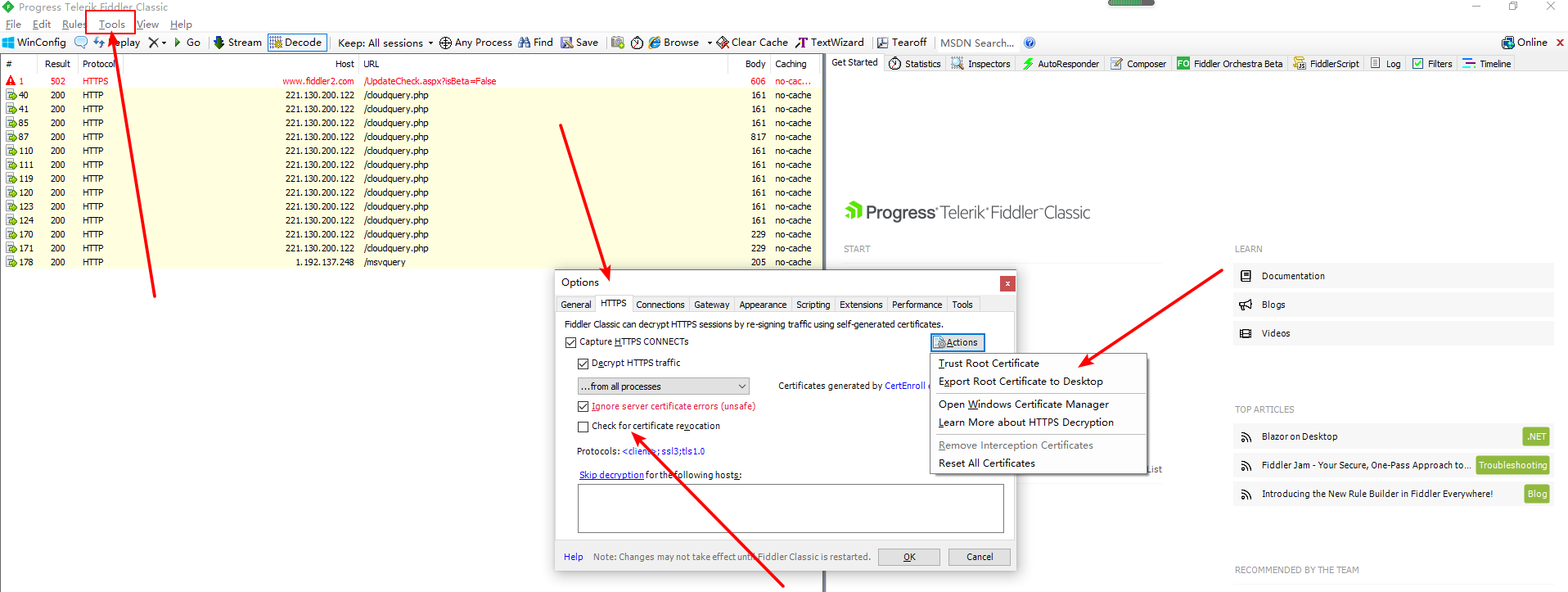This screenshot has height=592, width=1568.
Task: Open the Keep: All sessions dropdown
Action: pos(385,43)
